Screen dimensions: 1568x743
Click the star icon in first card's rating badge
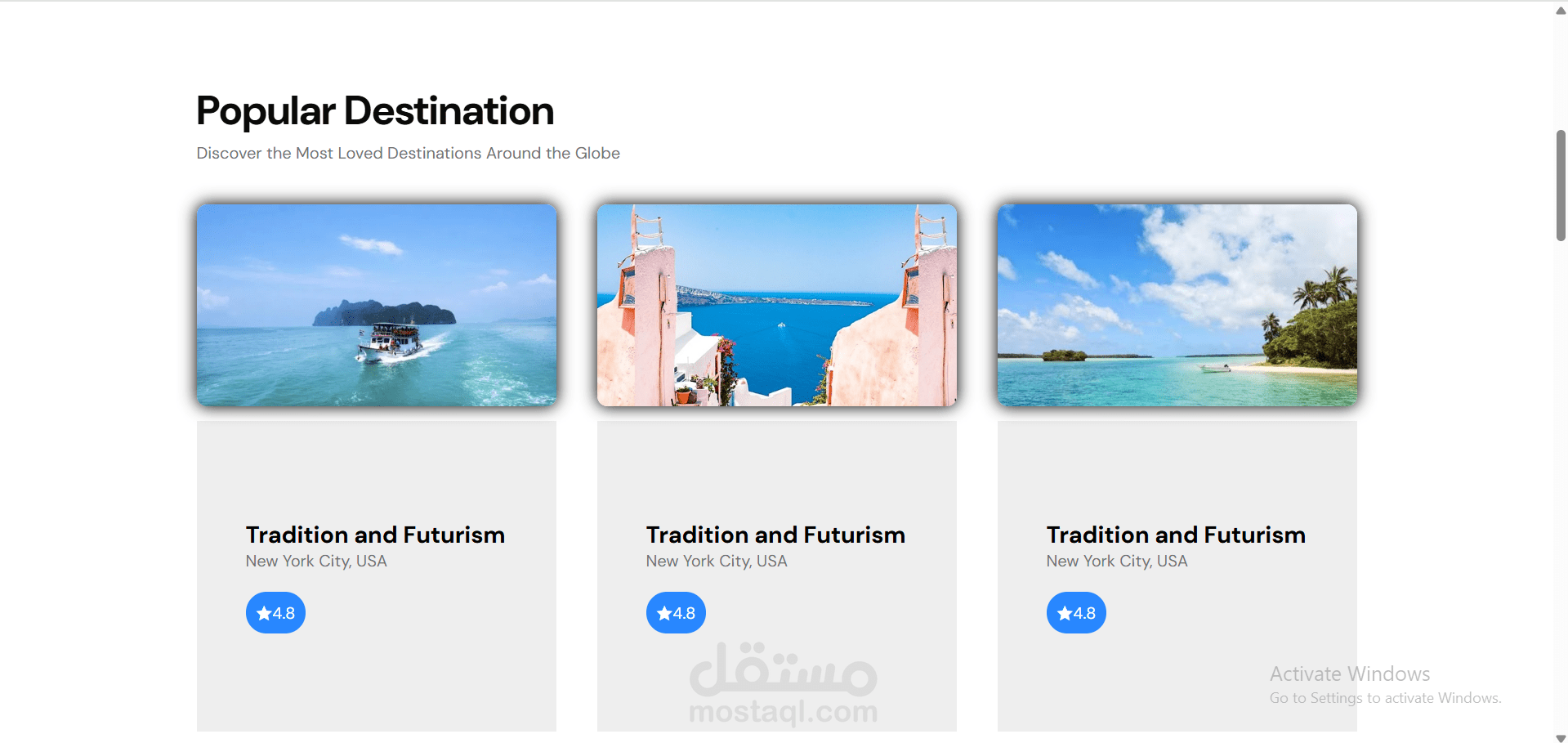point(264,613)
